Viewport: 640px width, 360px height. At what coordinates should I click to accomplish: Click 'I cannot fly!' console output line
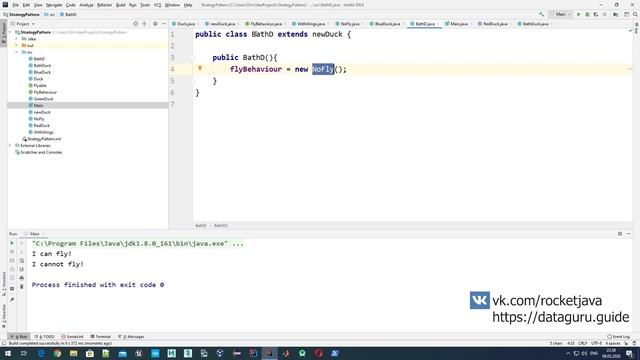coord(58,264)
